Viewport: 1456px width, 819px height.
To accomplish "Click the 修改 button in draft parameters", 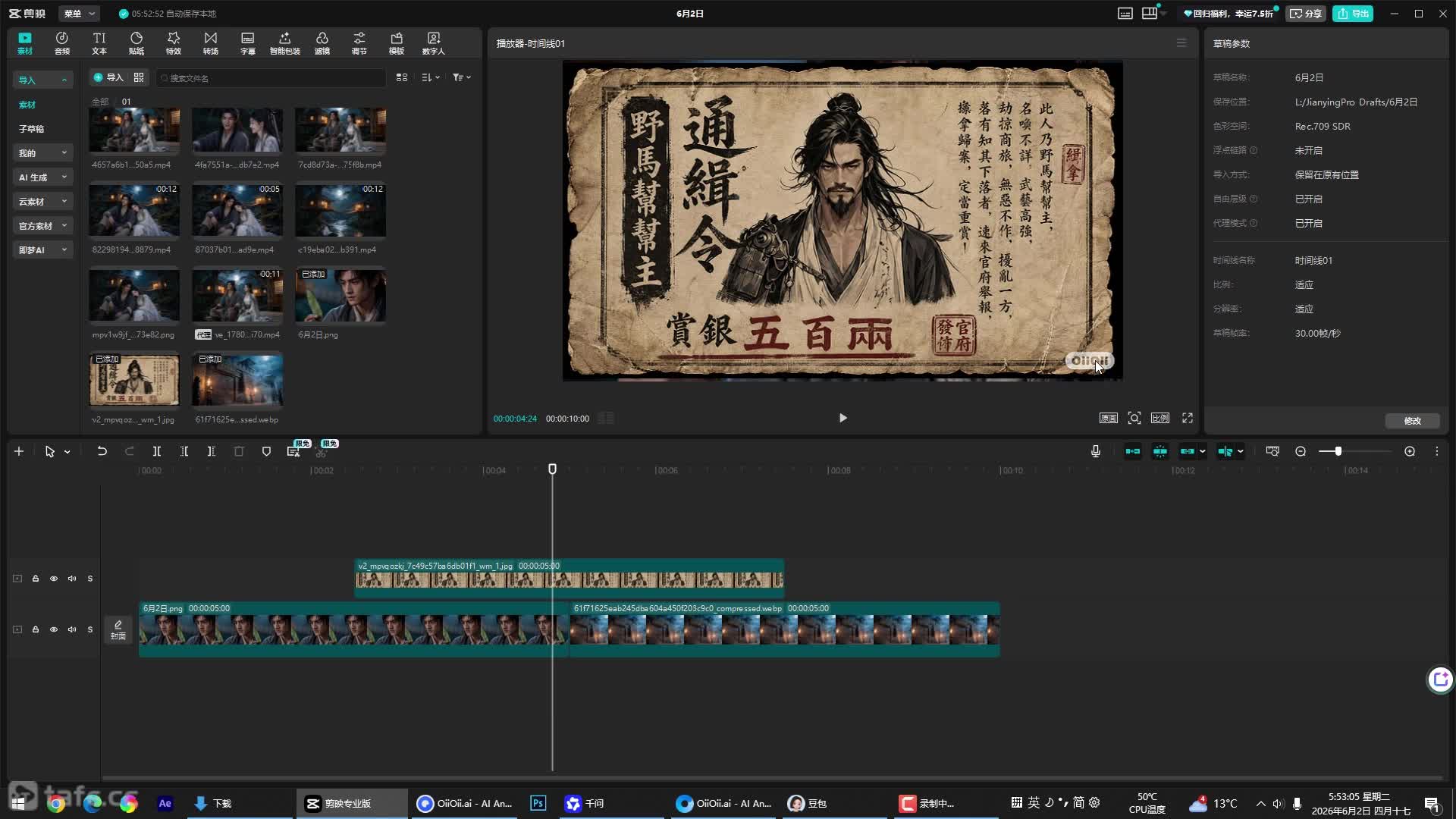I will point(1412,421).
